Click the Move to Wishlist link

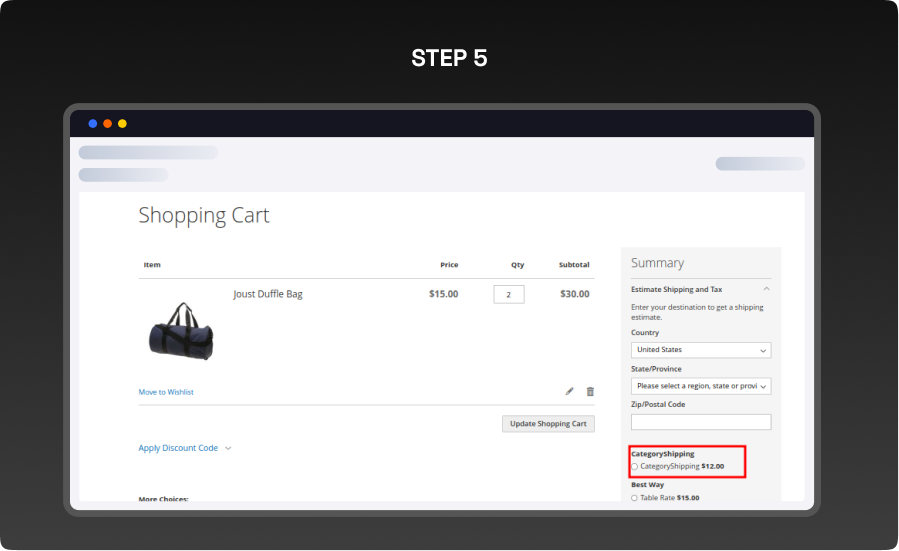click(166, 392)
